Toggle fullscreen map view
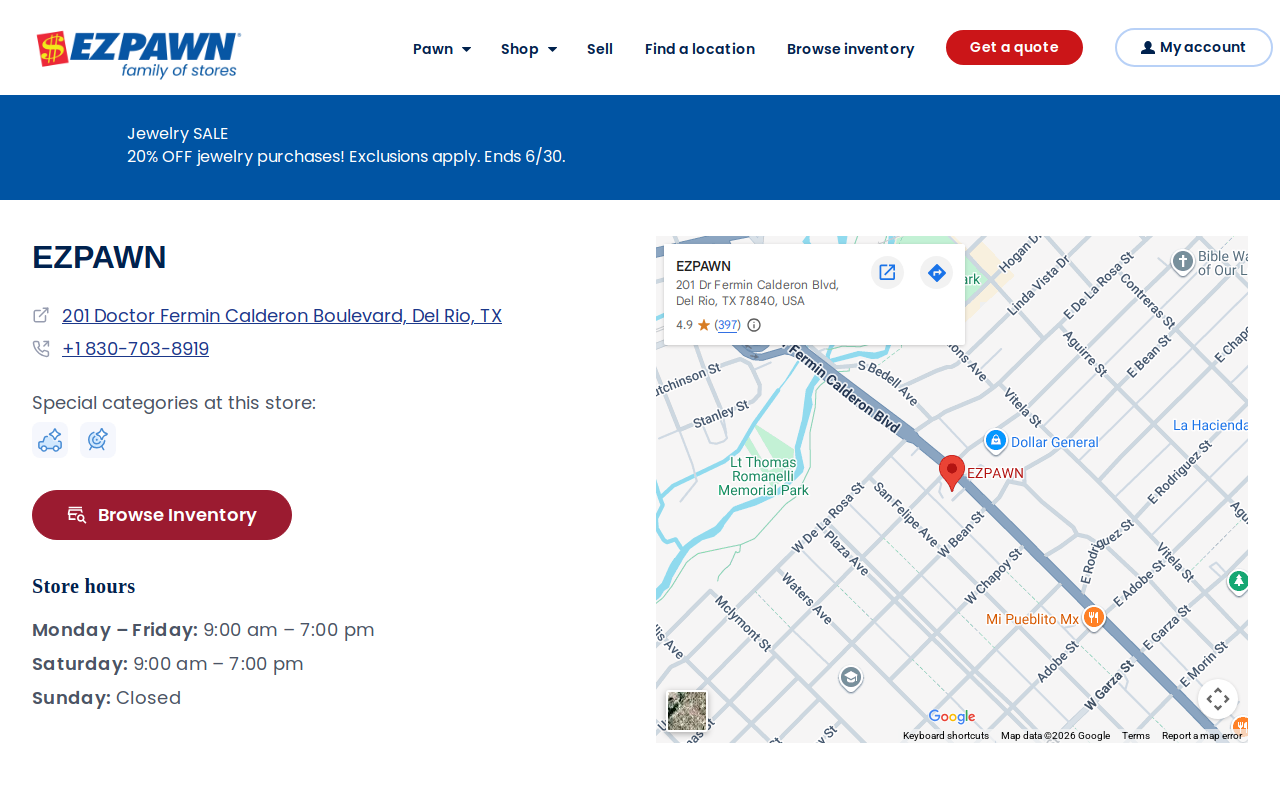Screen dimensions: 1280x800 click(1218, 699)
